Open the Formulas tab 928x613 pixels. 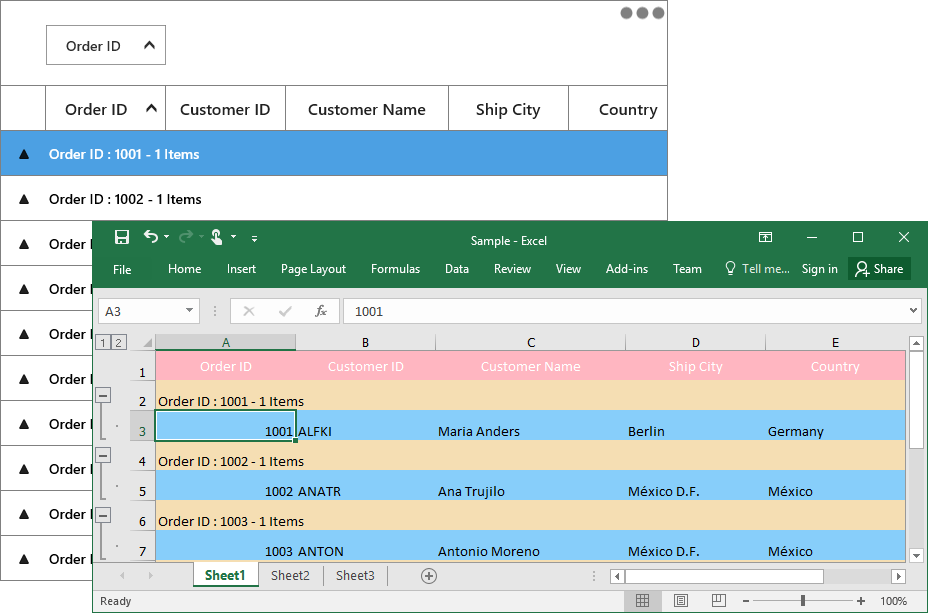coord(395,269)
